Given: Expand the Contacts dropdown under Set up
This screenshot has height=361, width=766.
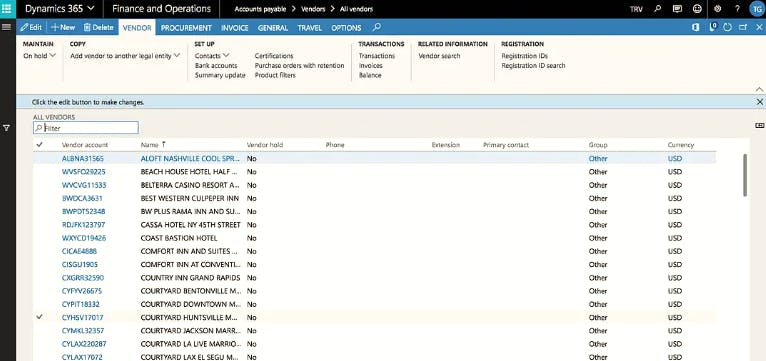Looking at the screenshot, I should [x=212, y=56].
